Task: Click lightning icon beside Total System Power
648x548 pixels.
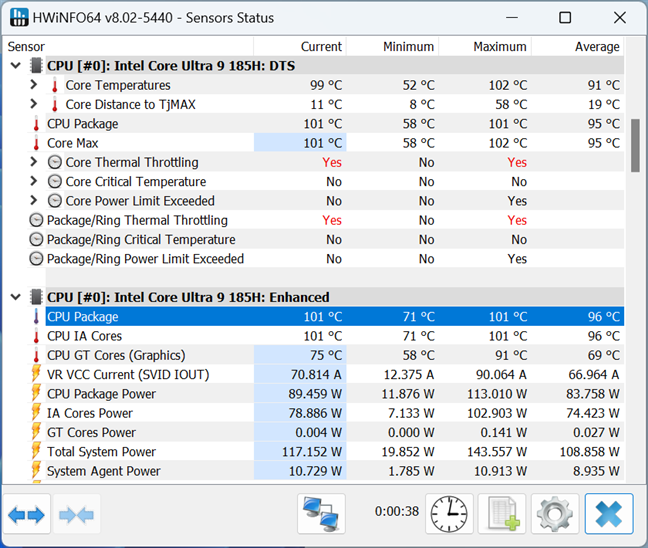Action: tap(36, 450)
